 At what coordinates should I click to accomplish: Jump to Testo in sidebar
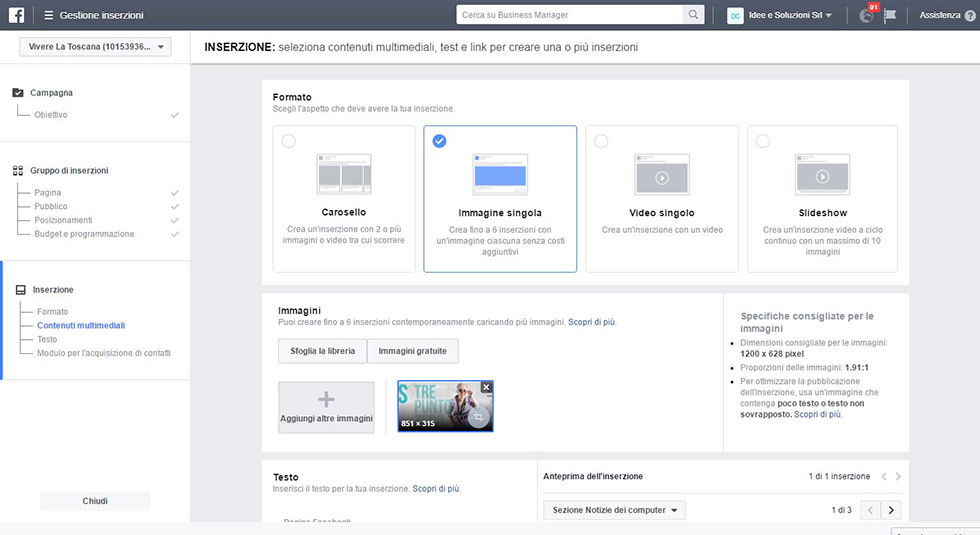47,339
